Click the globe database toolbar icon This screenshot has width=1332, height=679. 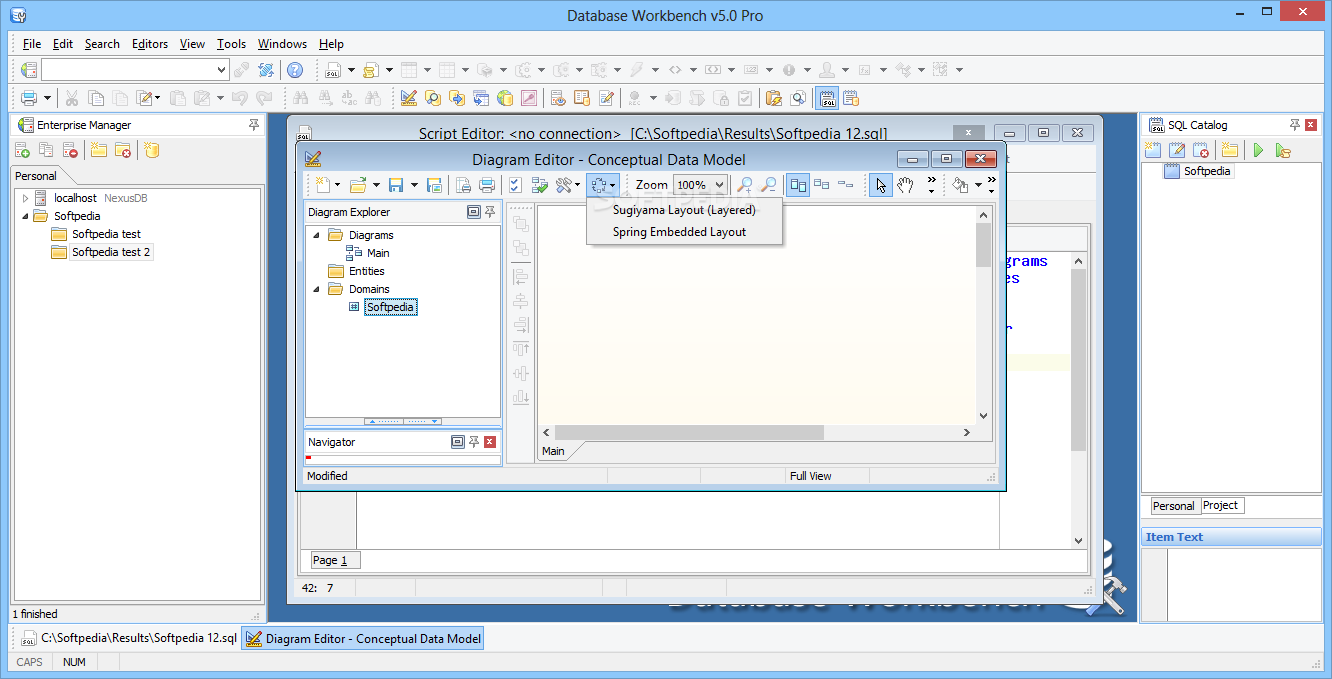(x=505, y=98)
